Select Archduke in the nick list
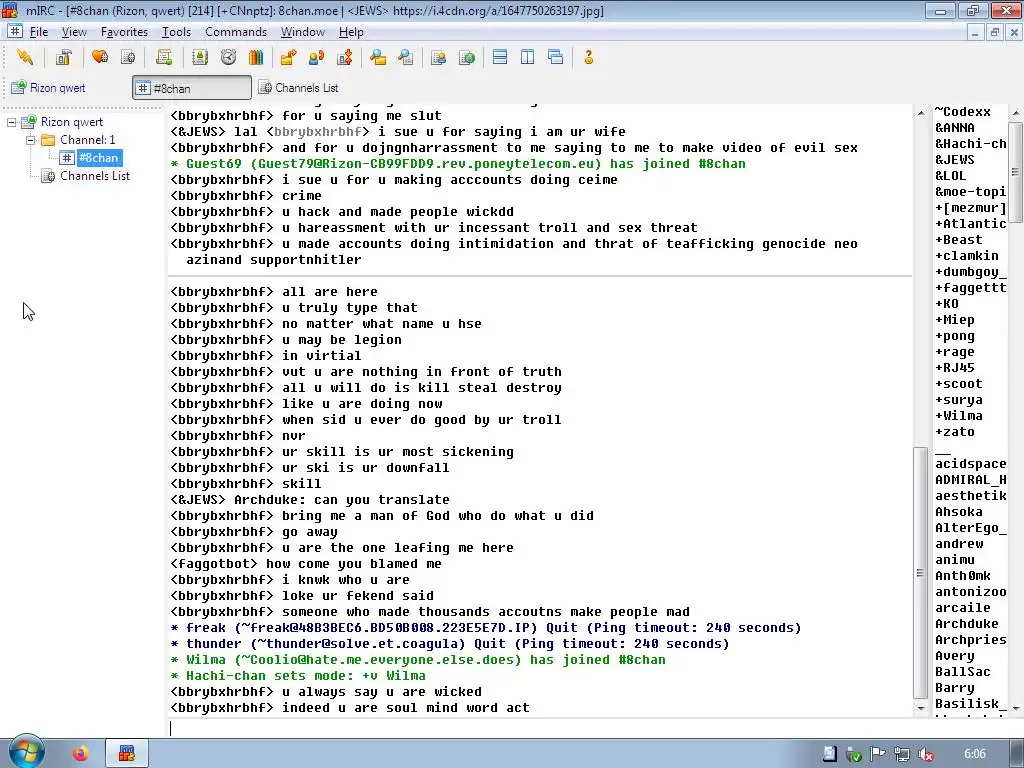 967,624
